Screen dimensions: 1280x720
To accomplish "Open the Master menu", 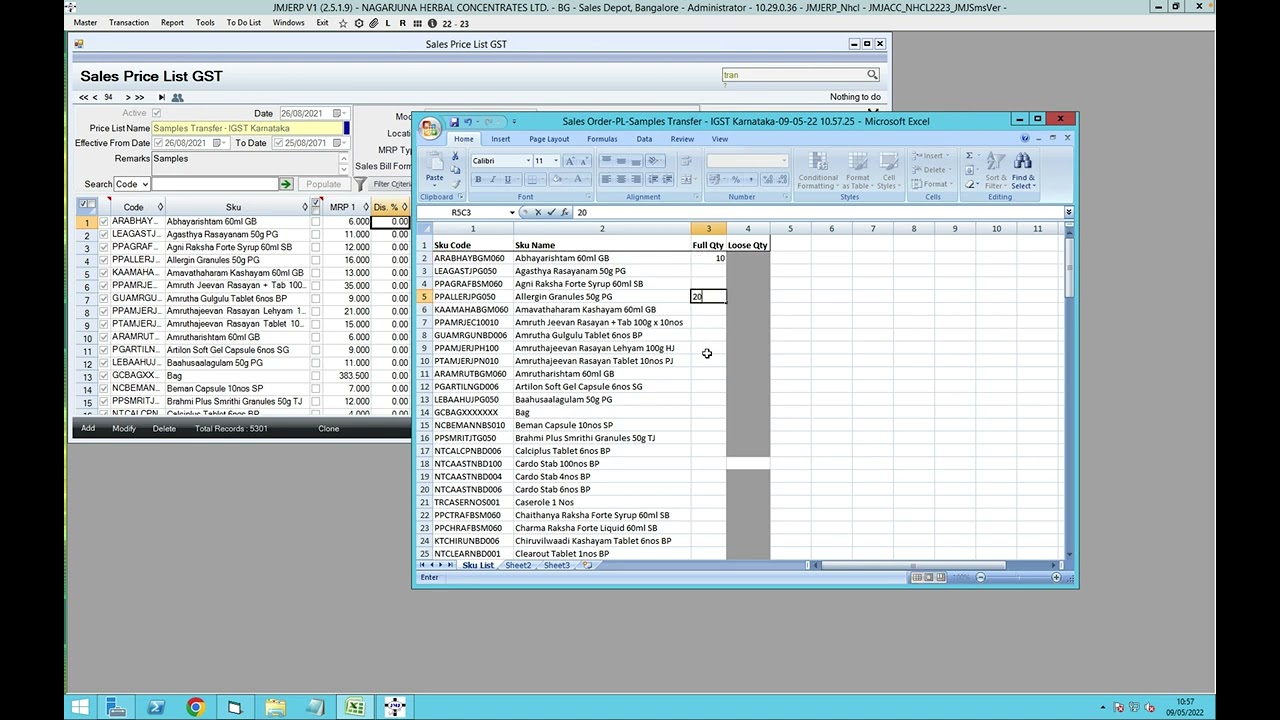I will click(85, 23).
